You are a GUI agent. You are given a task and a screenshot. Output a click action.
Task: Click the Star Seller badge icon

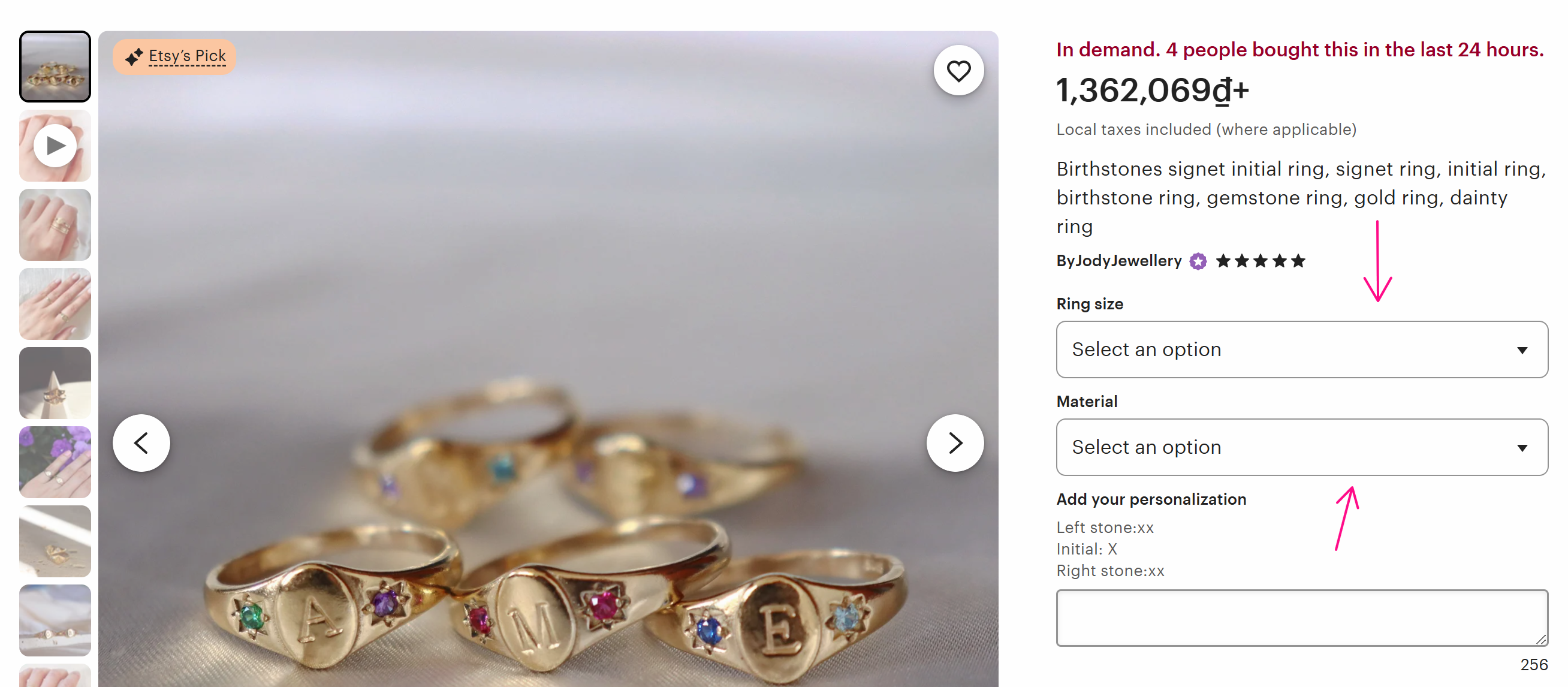1198,261
